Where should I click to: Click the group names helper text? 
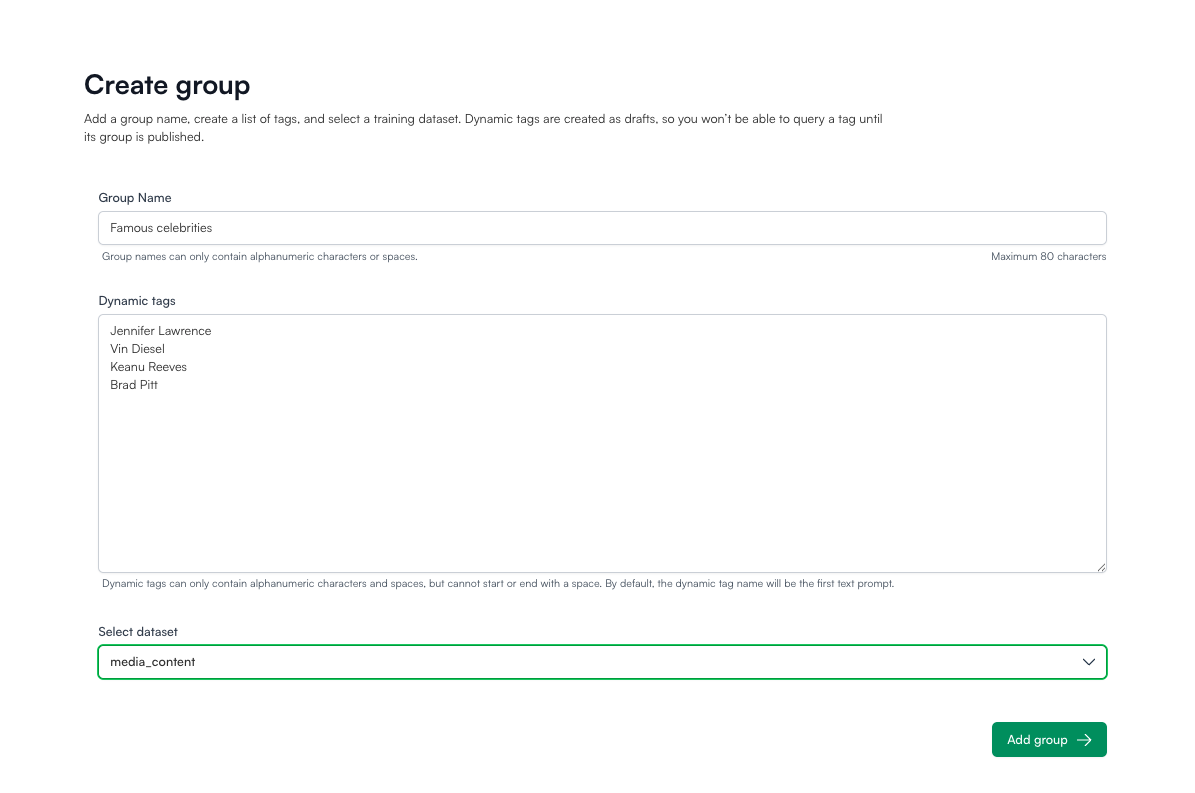(x=259, y=256)
